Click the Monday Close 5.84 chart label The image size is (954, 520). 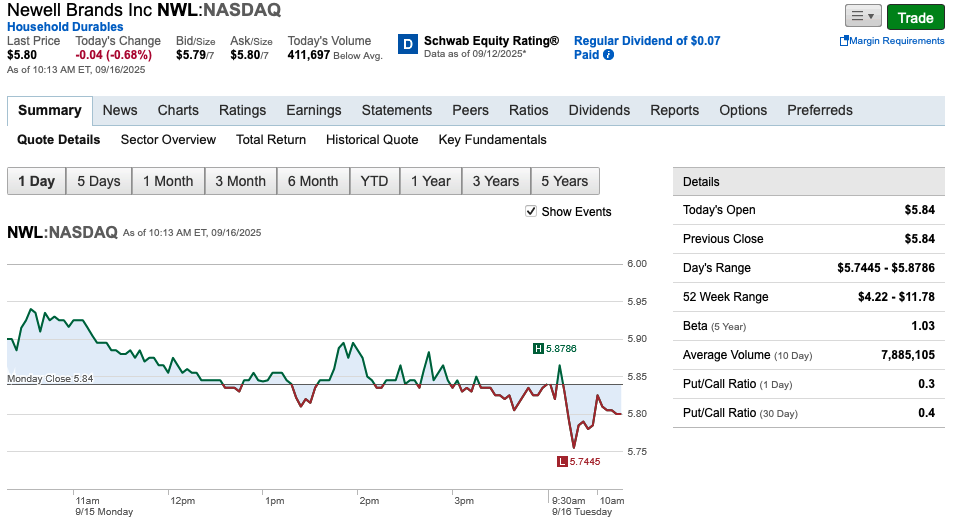pos(50,378)
